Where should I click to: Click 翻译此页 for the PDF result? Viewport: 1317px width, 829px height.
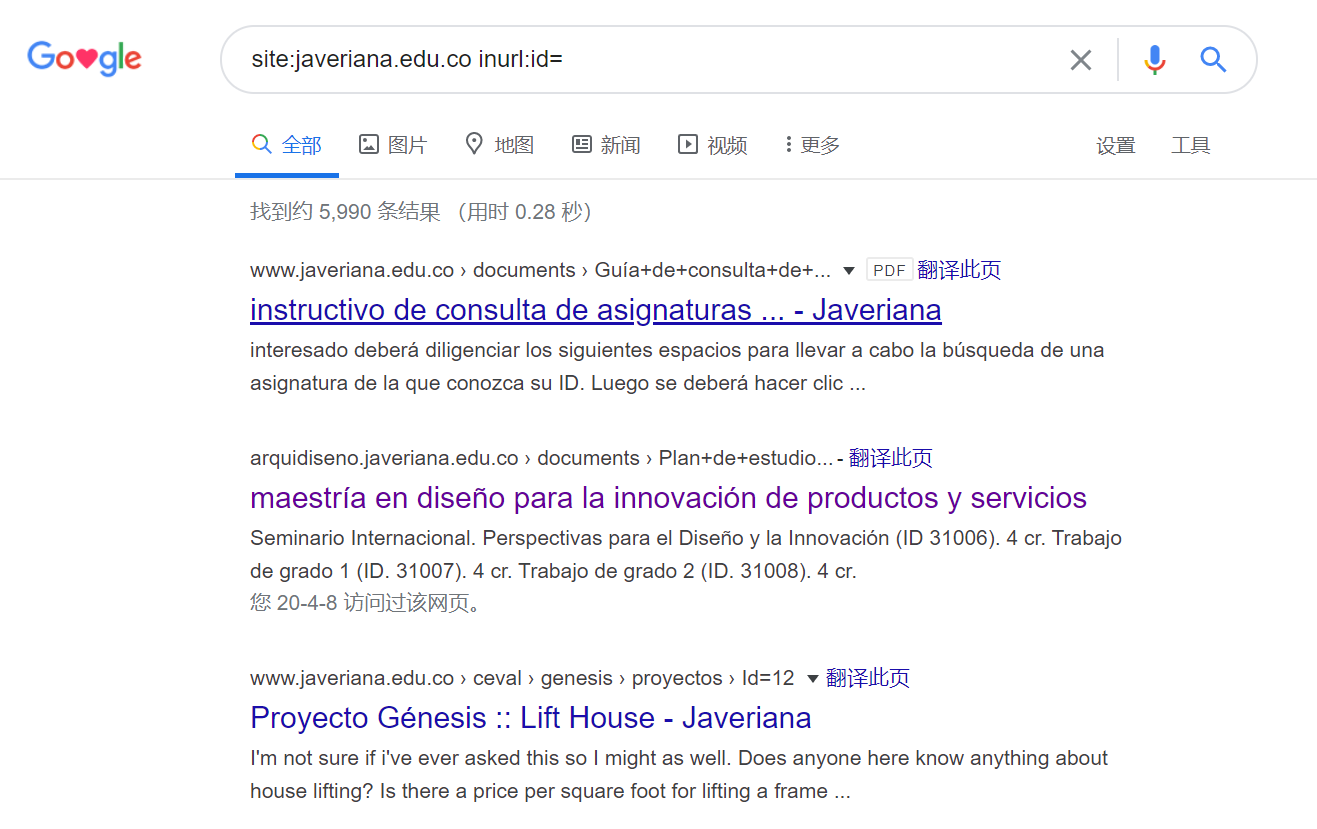pos(959,270)
